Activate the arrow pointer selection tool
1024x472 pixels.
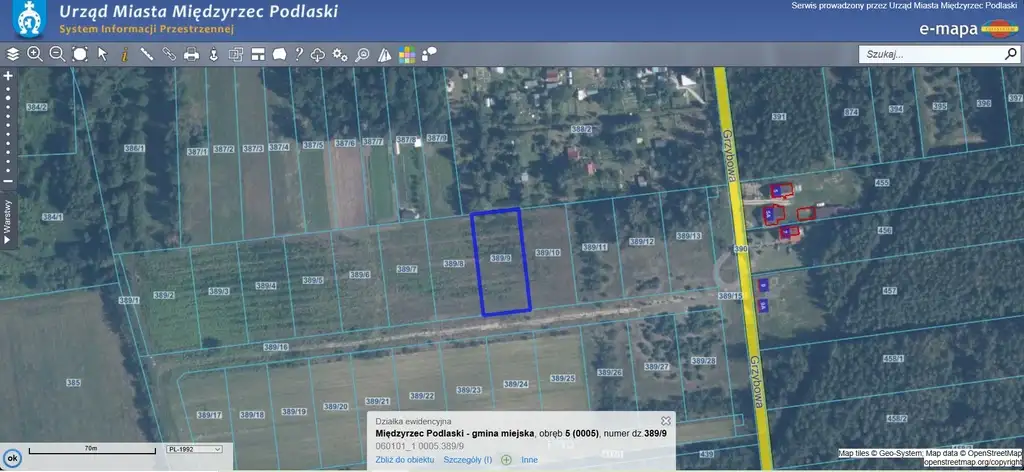101,54
